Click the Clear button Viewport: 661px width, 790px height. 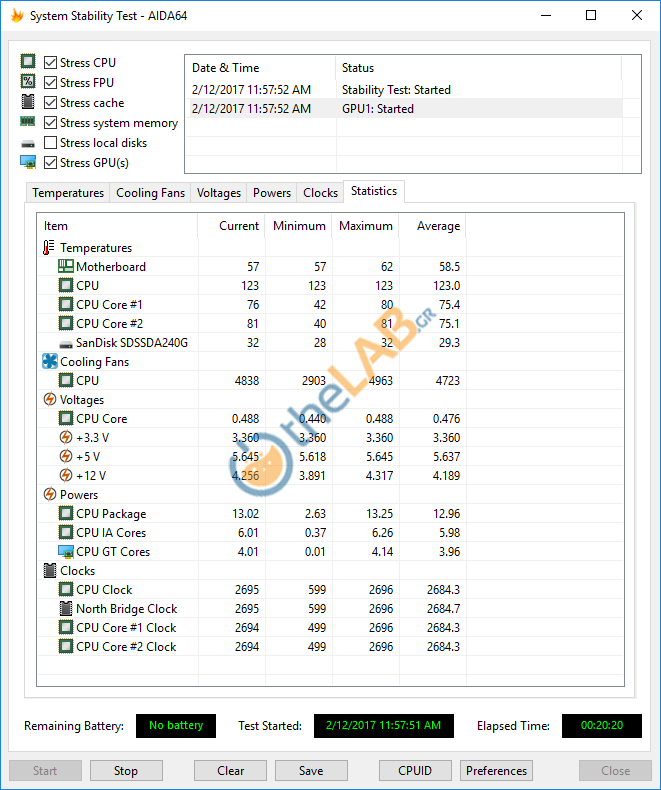230,771
